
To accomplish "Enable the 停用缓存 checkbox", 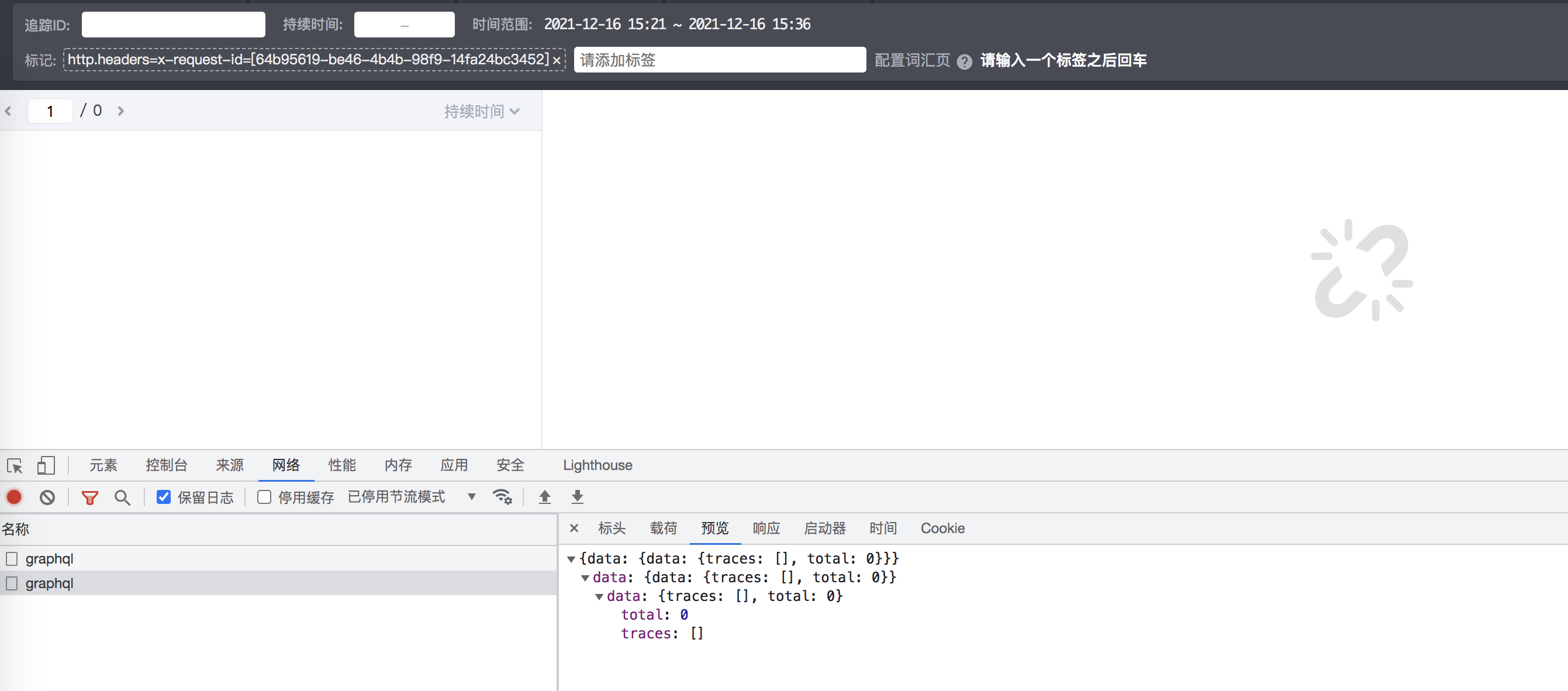I will coord(264,497).
